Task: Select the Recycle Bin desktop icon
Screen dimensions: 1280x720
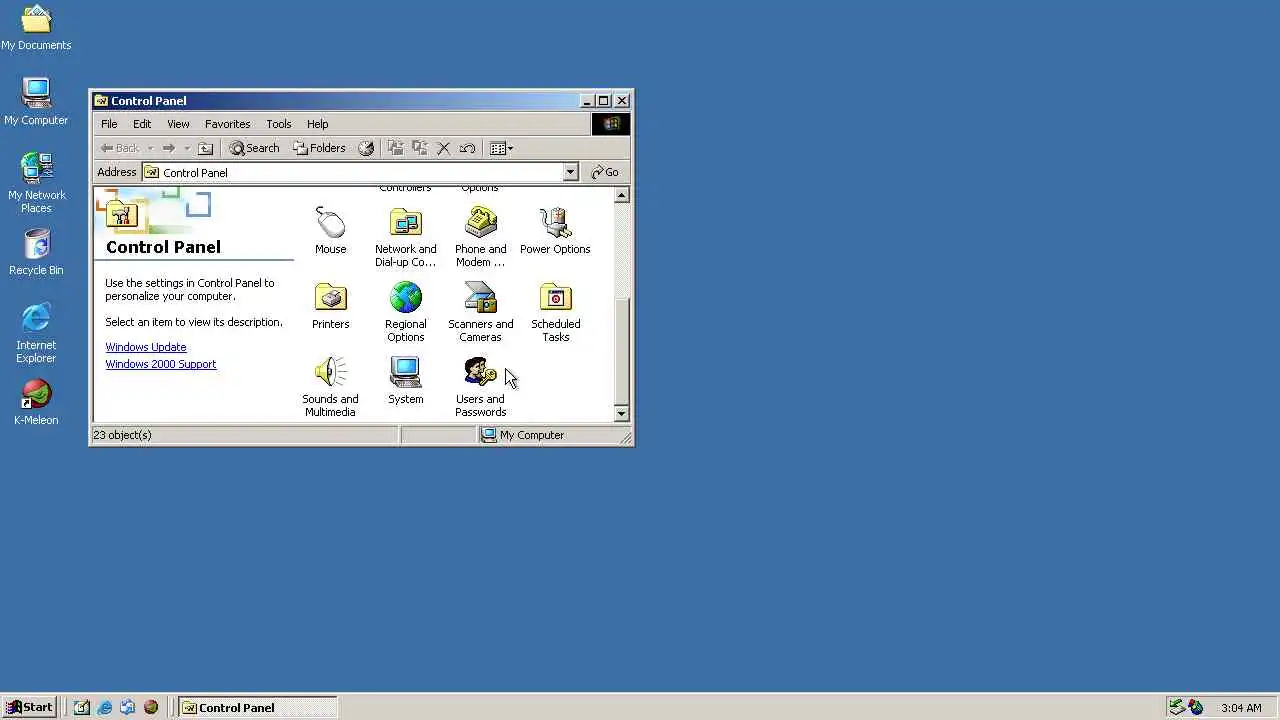Action: pyautogui.click(x=36, y=252)
